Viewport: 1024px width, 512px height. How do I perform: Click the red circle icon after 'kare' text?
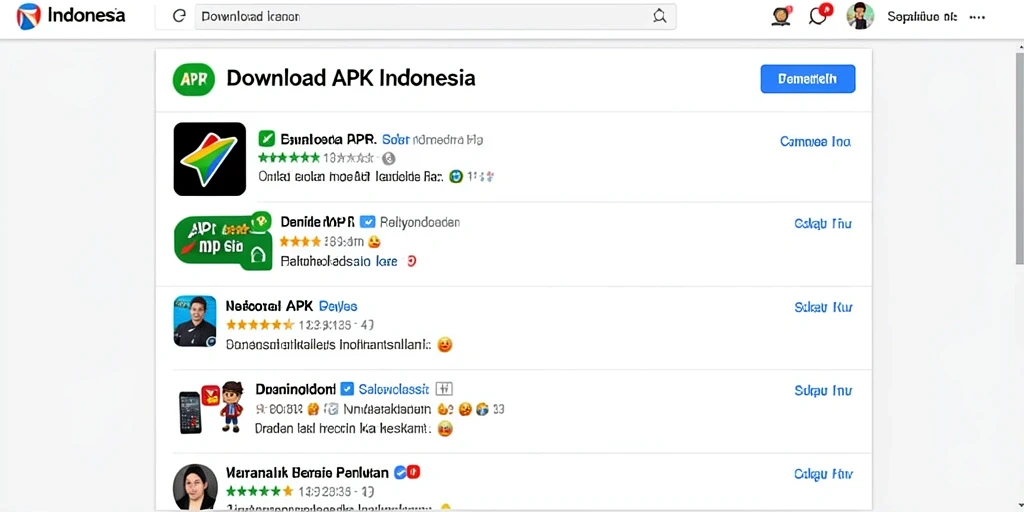411,261
